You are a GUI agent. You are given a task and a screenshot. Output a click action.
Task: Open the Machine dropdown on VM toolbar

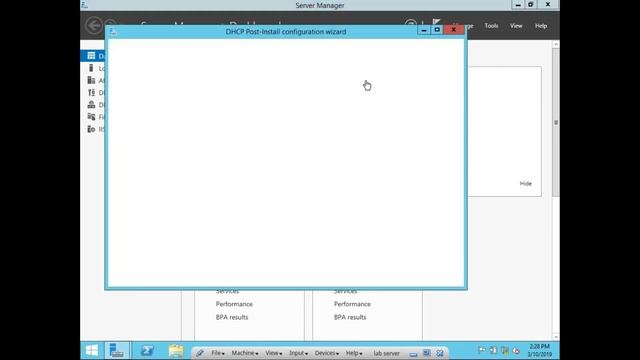click(245, 353)
